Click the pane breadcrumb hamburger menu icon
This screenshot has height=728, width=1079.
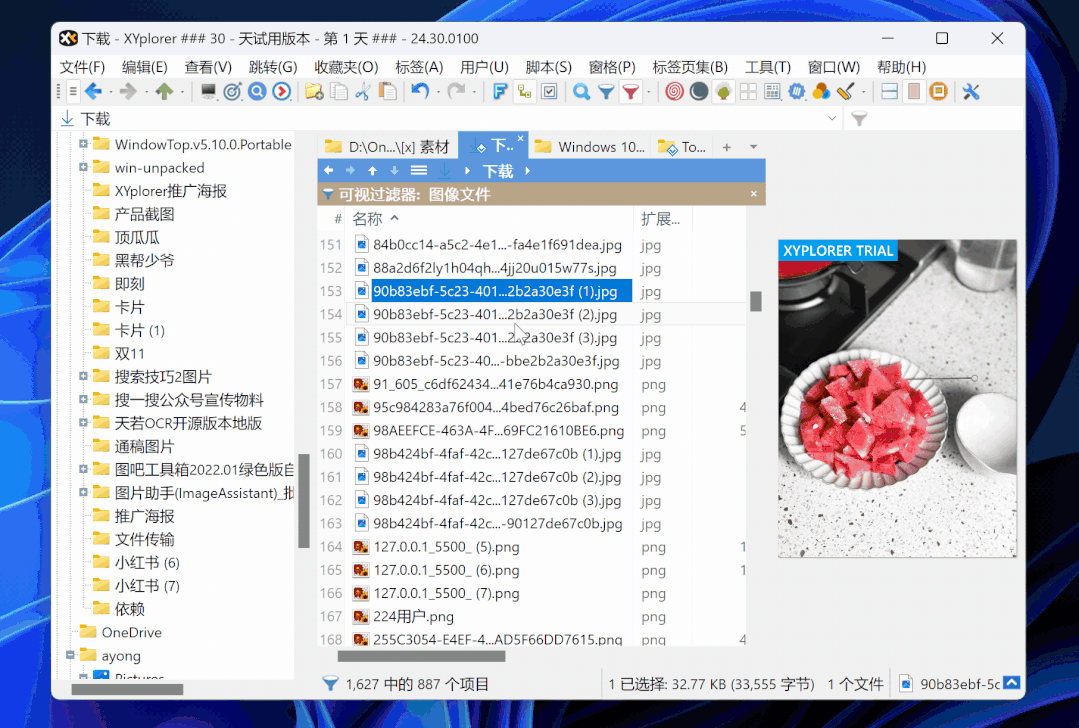point(419,170)
